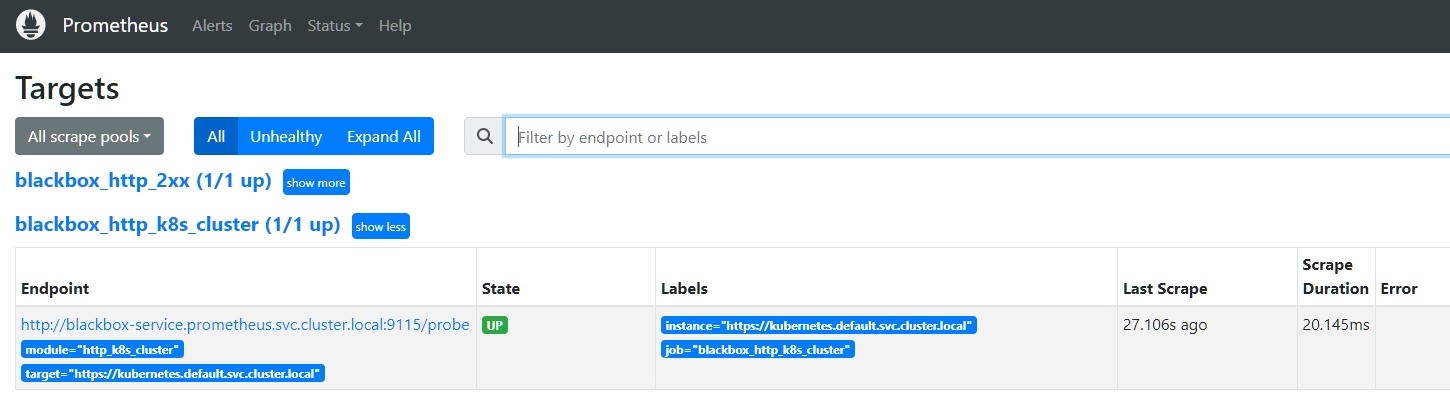Show only Unhealthy targets
The width and height of the screenshot is (1450, 405).
pyautogui.click(x=286, y=137)
